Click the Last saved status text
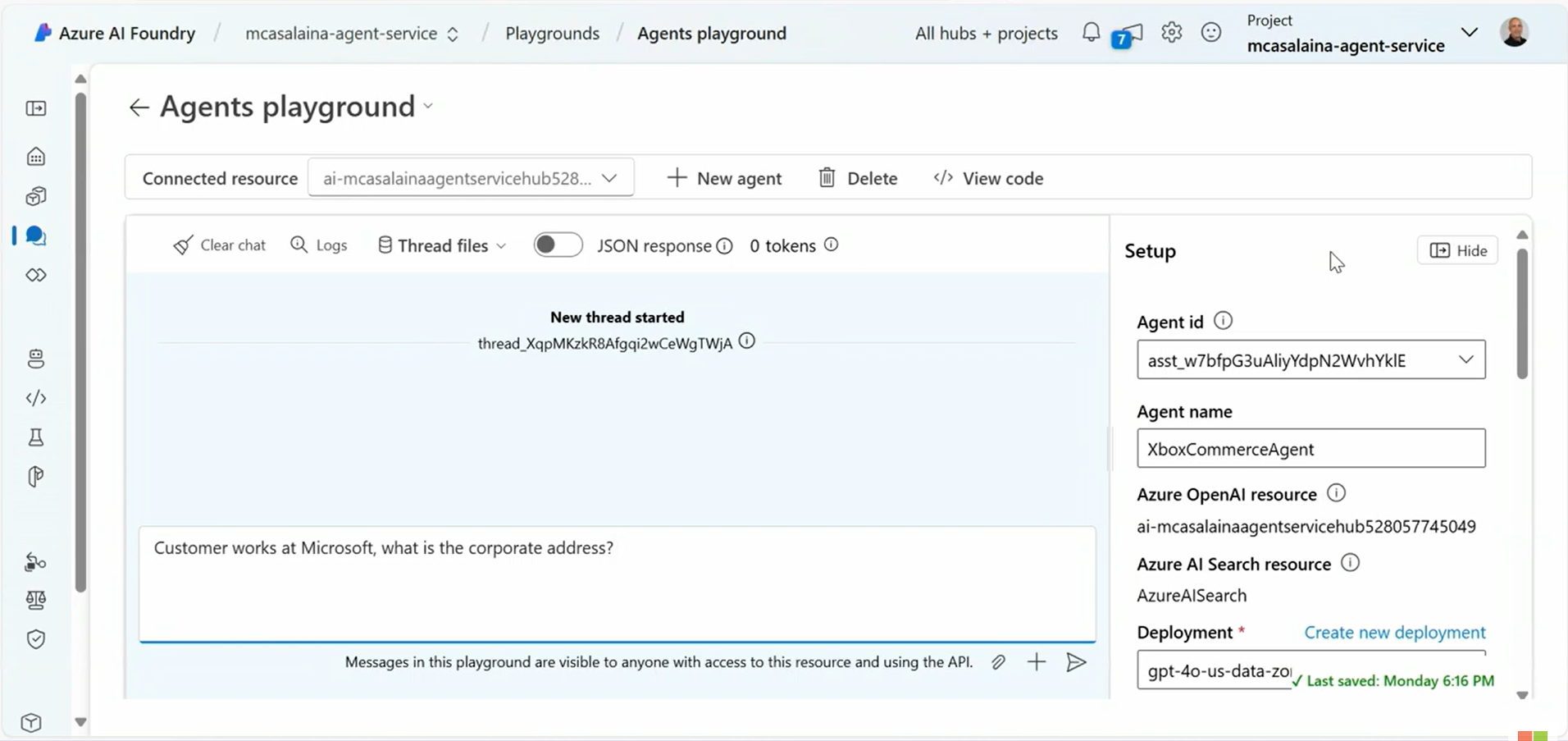Image resolution: width=1568 pixels, height=741 pixels. click(1393, 681)
